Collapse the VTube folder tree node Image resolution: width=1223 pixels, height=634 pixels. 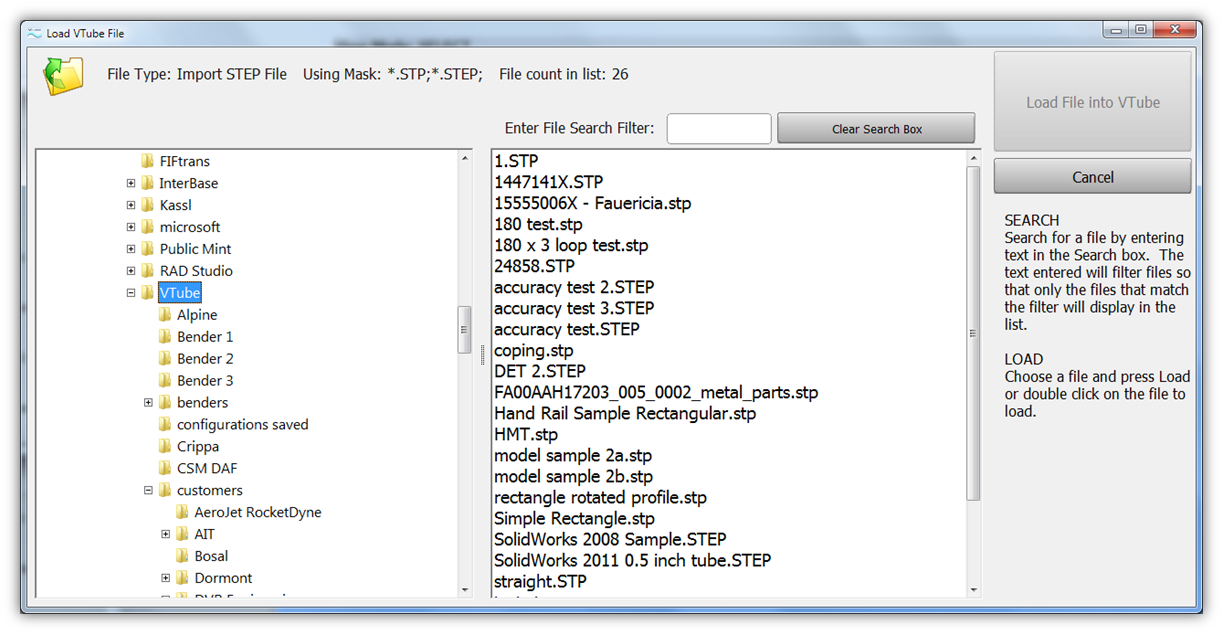[x=131, y=293]
